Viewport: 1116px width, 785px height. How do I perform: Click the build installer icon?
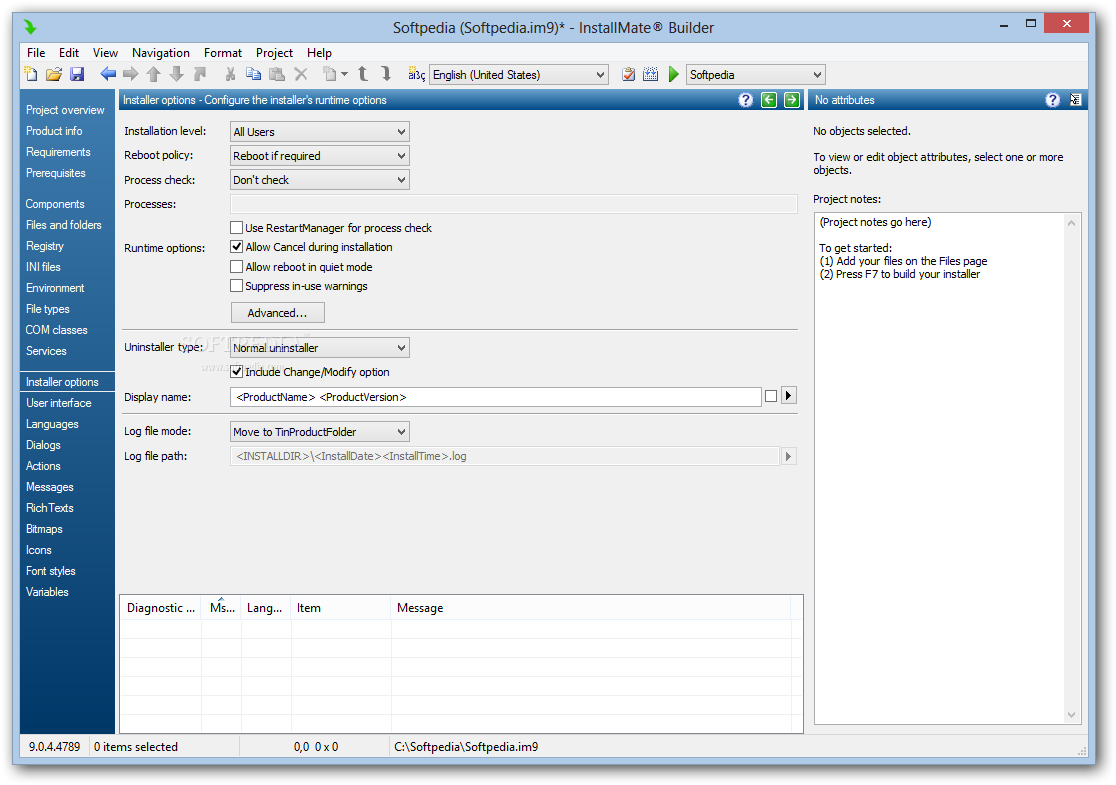coord(651,74)
